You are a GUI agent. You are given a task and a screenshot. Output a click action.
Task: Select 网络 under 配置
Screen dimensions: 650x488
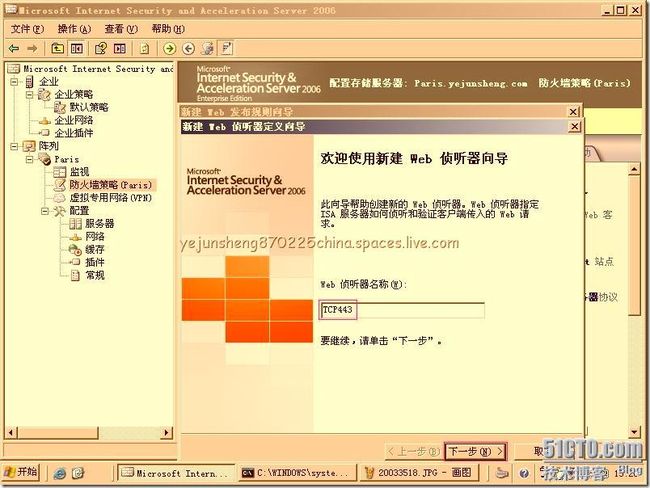[95, 237]
